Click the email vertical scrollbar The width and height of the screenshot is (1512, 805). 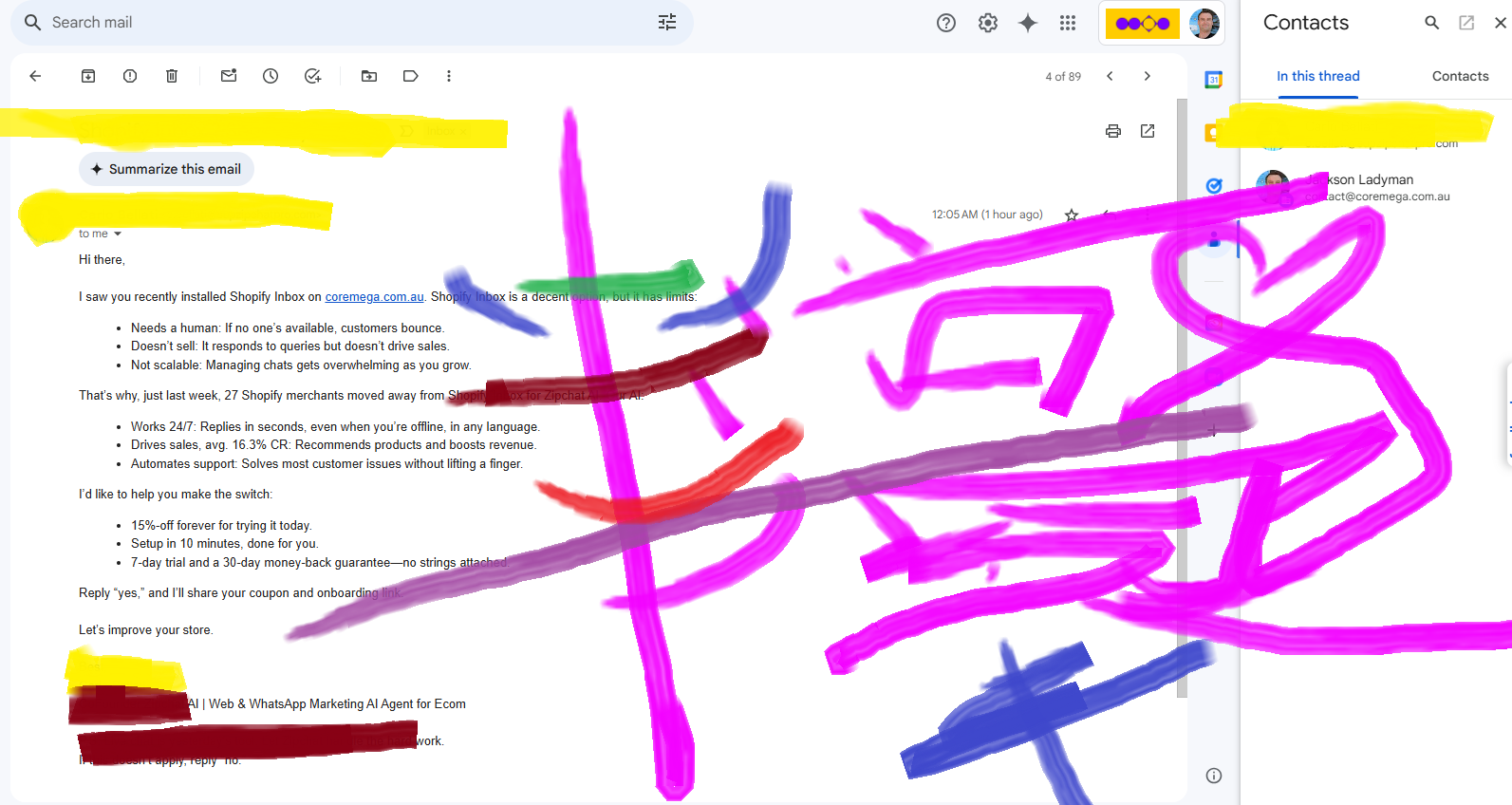click(x=1182, y=399)
